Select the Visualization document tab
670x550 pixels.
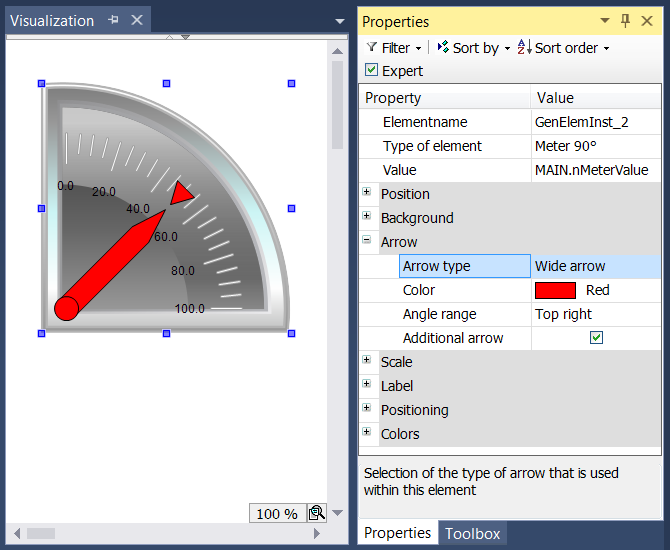click(x=52, y=21)
